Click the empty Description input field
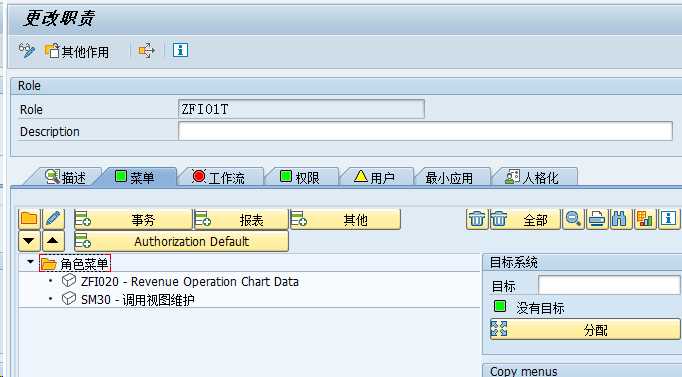Image resolution: width=682 pixels, height=377 pixels. [x=425, y=131]
